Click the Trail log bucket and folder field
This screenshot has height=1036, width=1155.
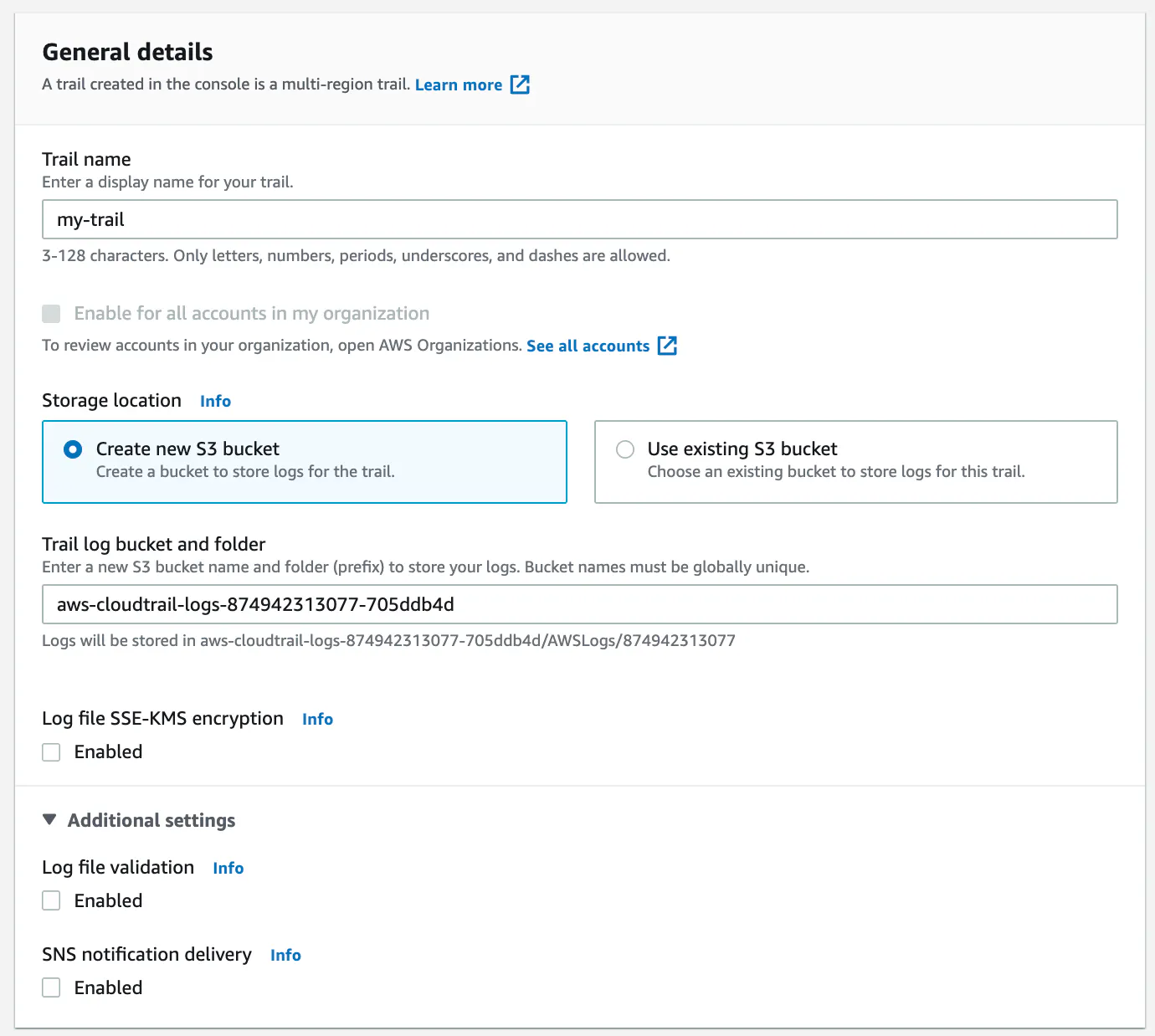click(x=580, y=604)
